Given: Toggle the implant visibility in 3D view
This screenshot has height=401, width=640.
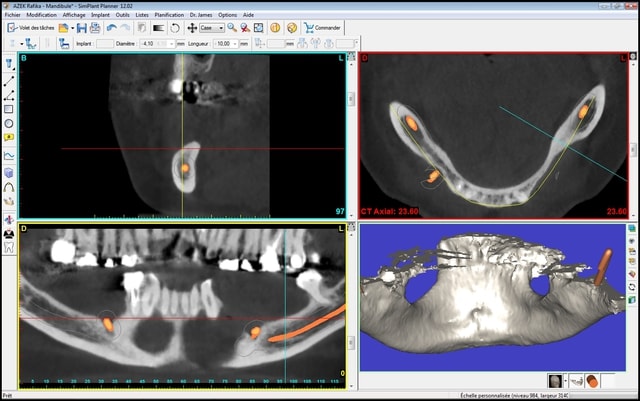Looking at the screenshot, I should tap(593, 381).
